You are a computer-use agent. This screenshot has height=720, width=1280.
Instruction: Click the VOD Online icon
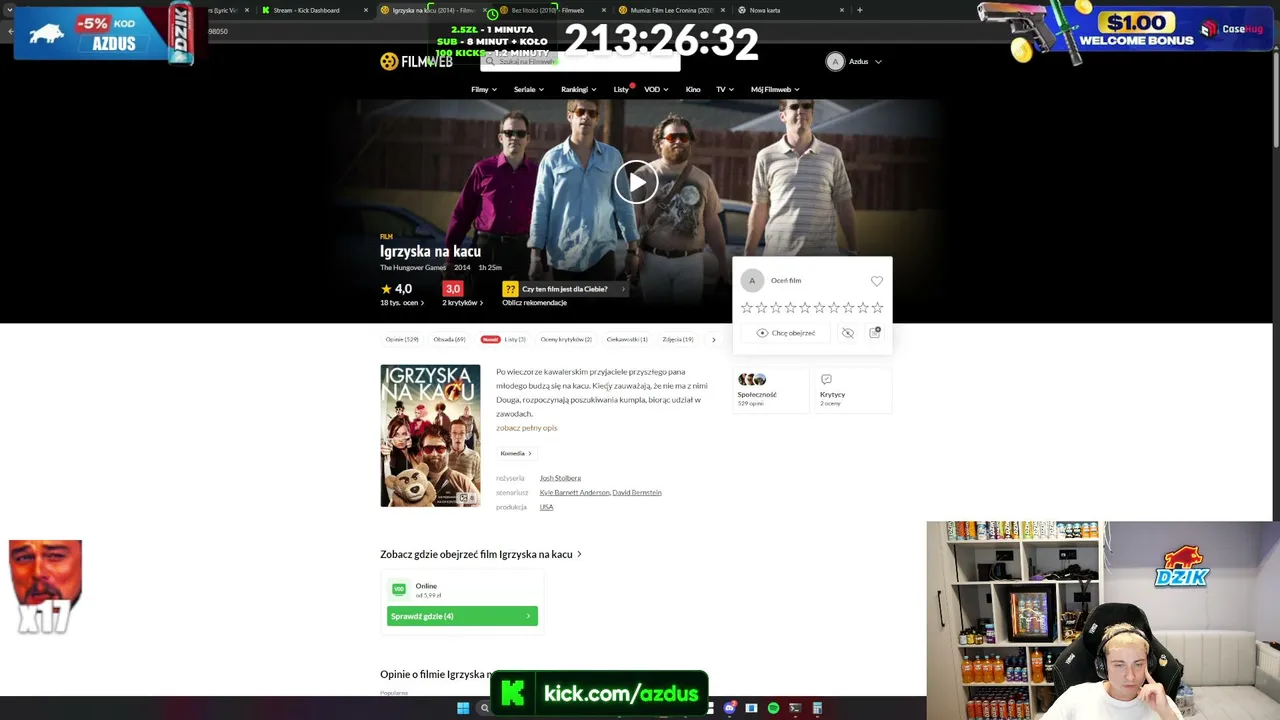coord(399,590)
